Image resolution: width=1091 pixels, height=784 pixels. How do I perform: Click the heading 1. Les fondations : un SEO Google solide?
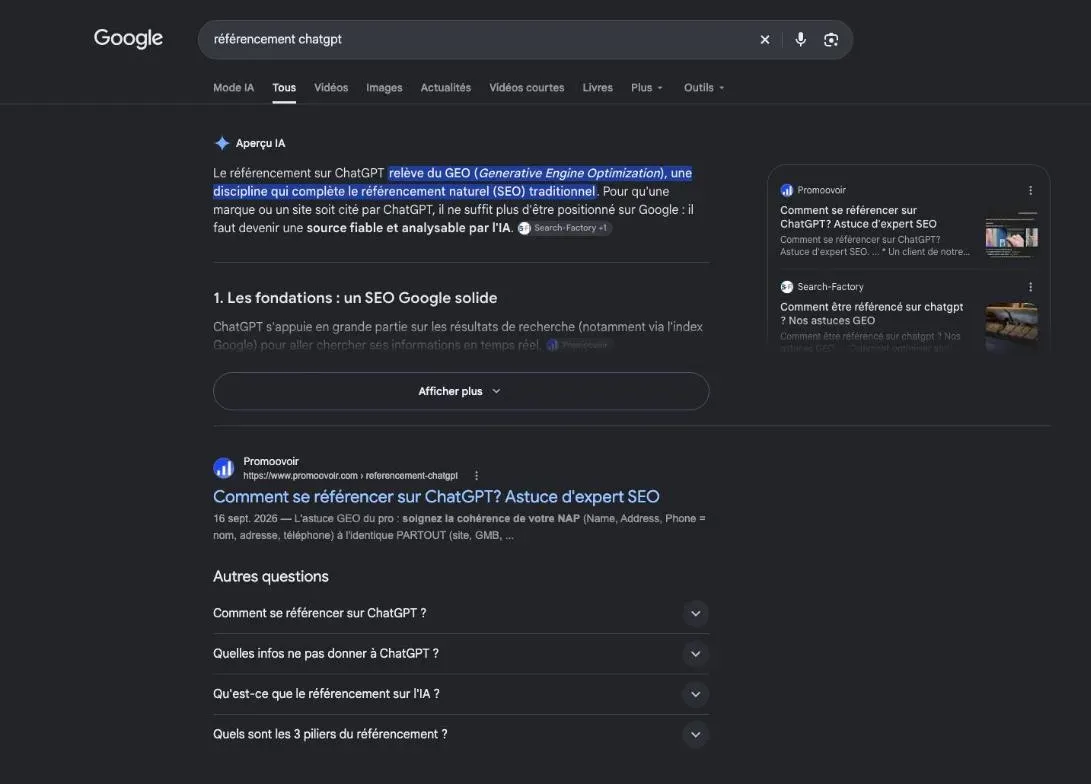point(355,298)
